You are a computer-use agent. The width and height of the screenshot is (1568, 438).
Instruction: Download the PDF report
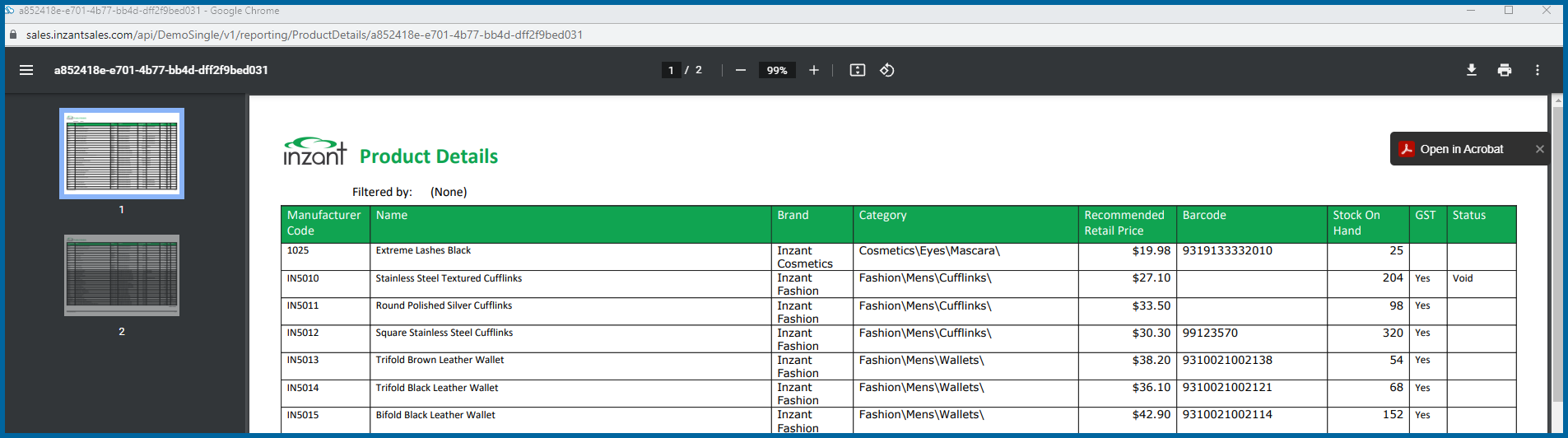pos(1472,70)
